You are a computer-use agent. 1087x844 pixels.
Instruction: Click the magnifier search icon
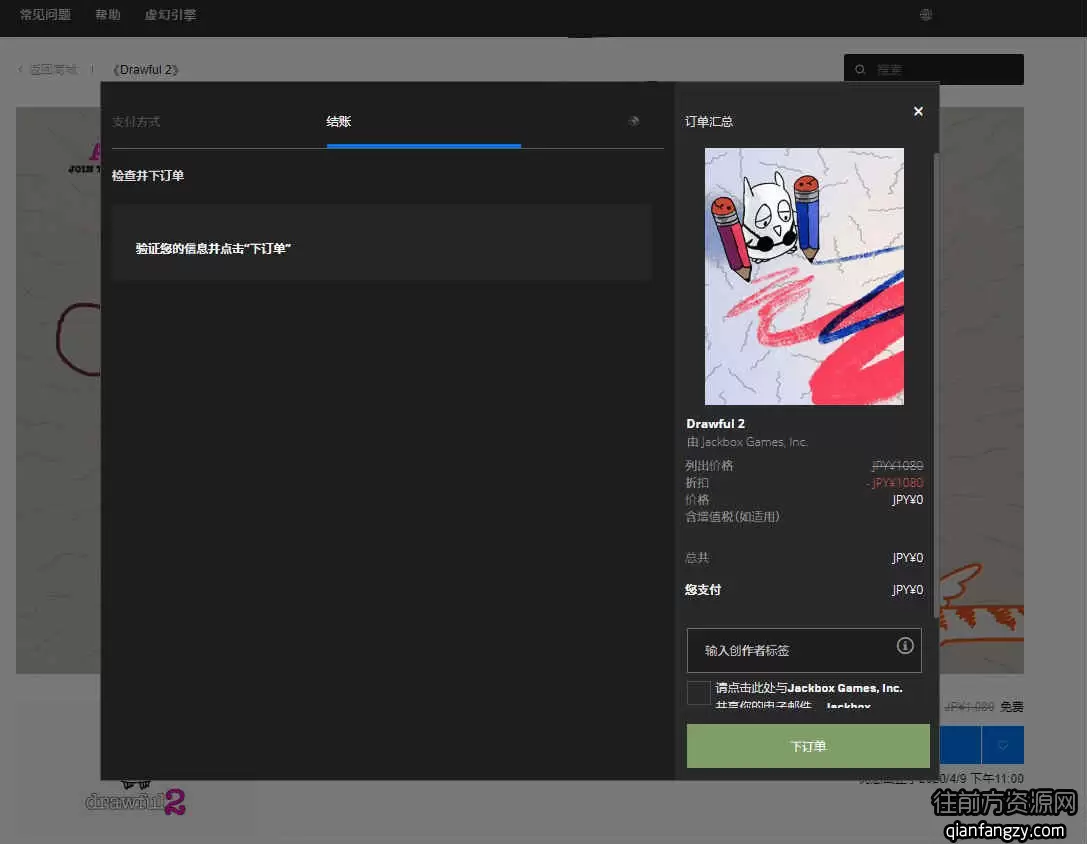pos(860,69)
